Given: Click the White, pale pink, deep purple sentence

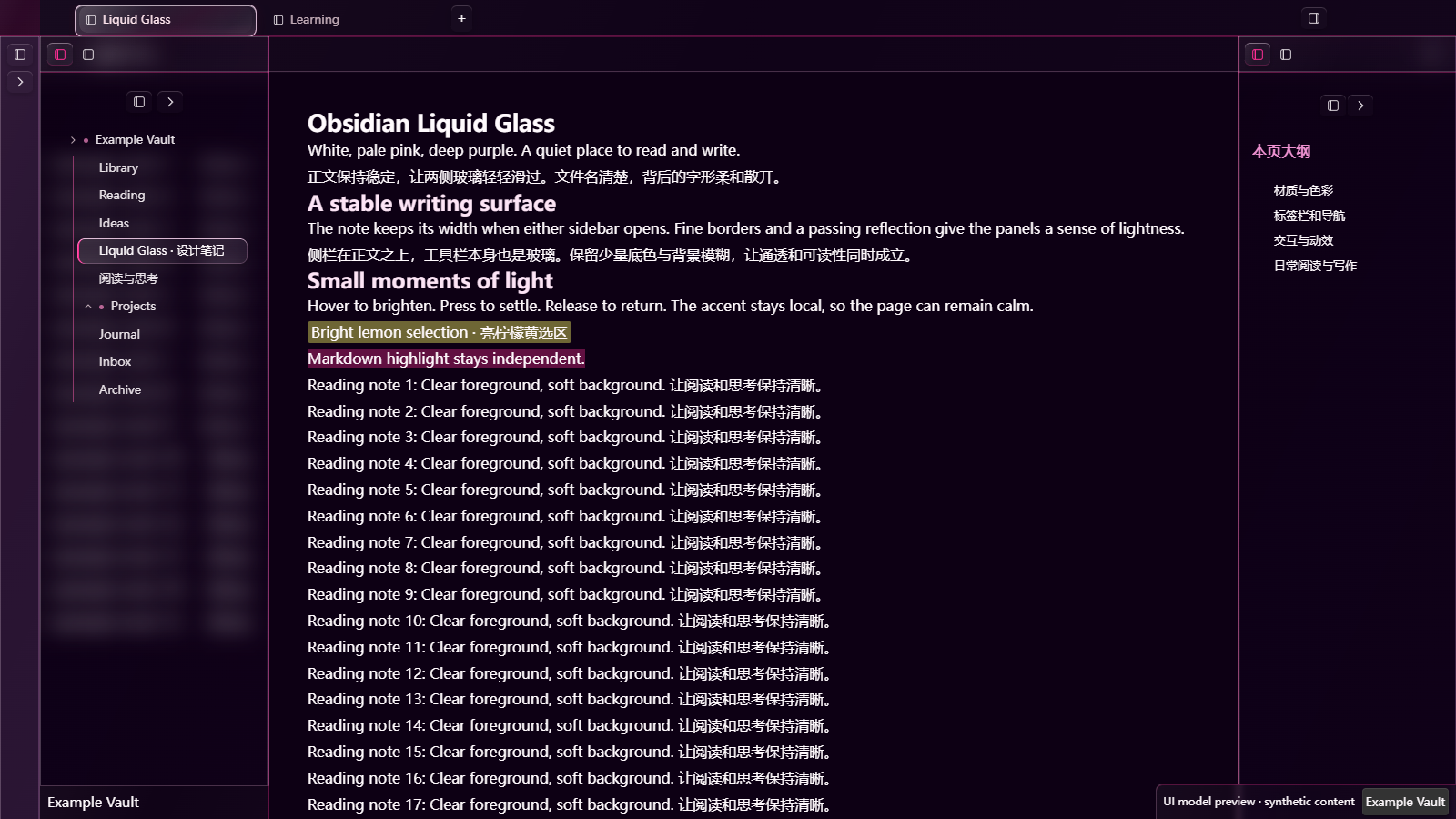Looking at the screenshot, I should [524, 150].
